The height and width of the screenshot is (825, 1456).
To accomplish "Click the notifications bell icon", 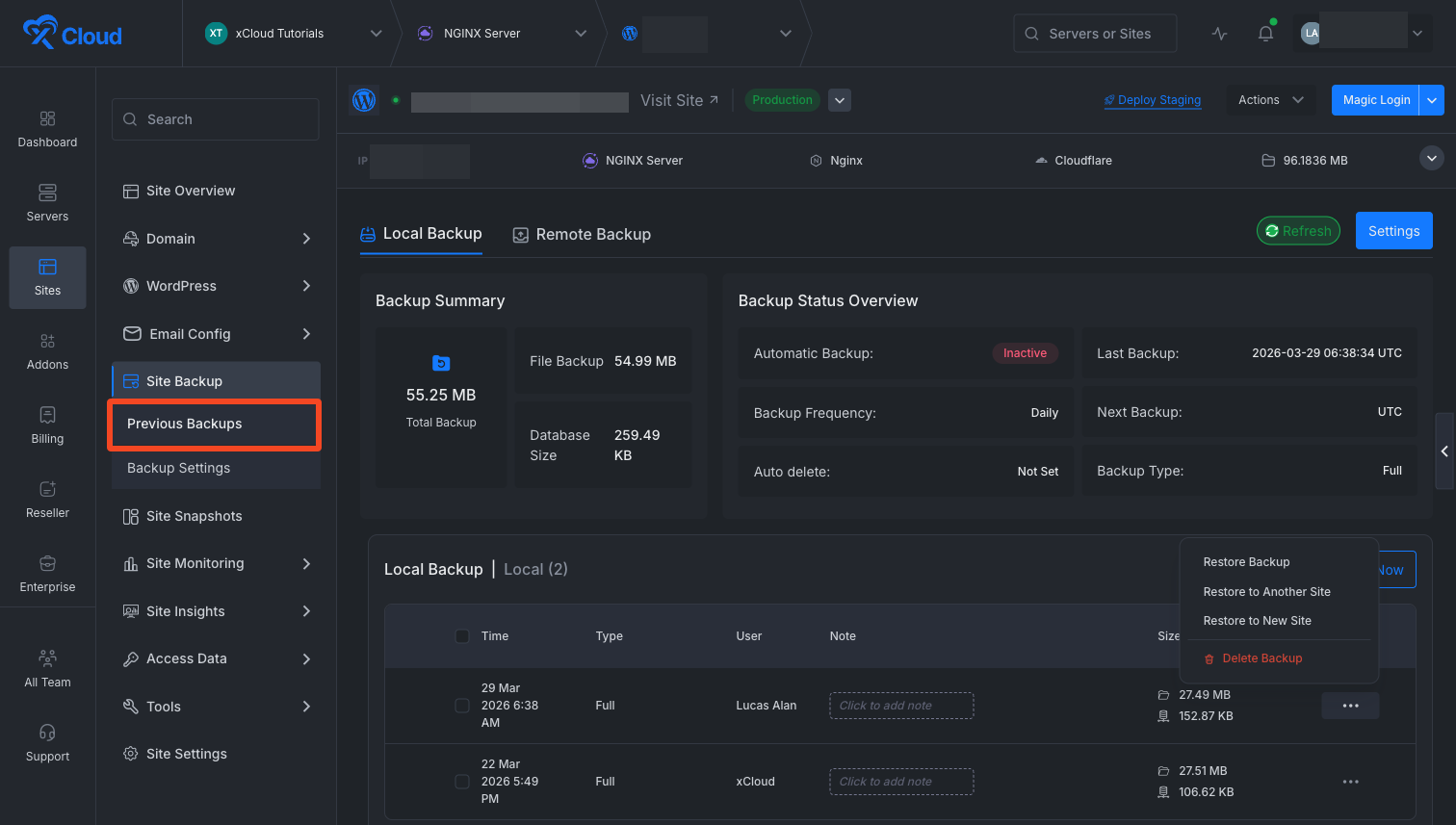I will [1265, 32].
